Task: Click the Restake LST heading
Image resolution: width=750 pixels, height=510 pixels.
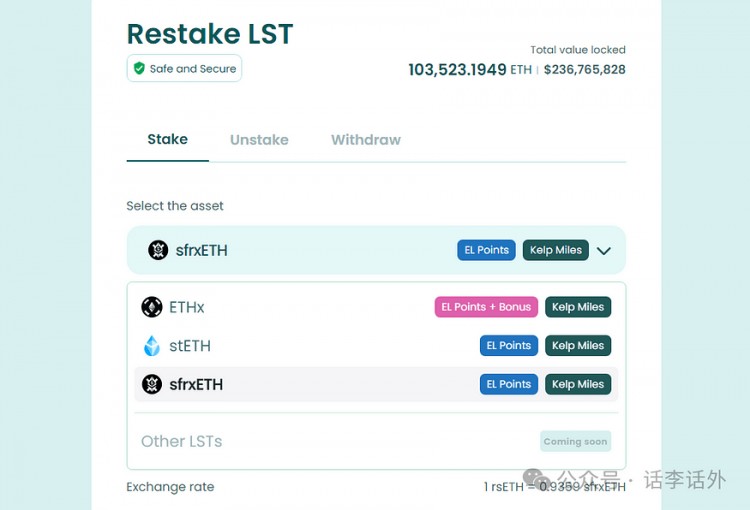Action: coord(210,34)
